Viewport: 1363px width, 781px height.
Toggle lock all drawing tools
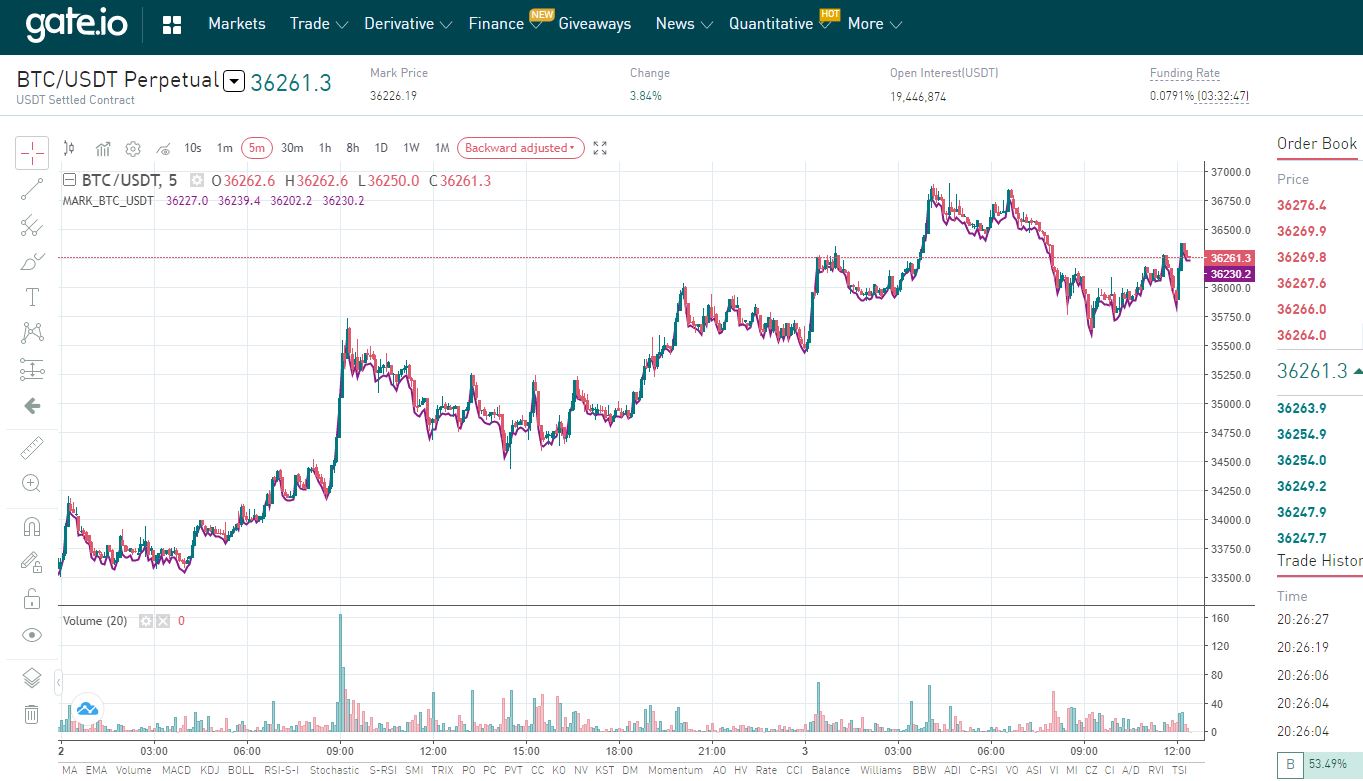pyautogui.click(x=32, y=599)
